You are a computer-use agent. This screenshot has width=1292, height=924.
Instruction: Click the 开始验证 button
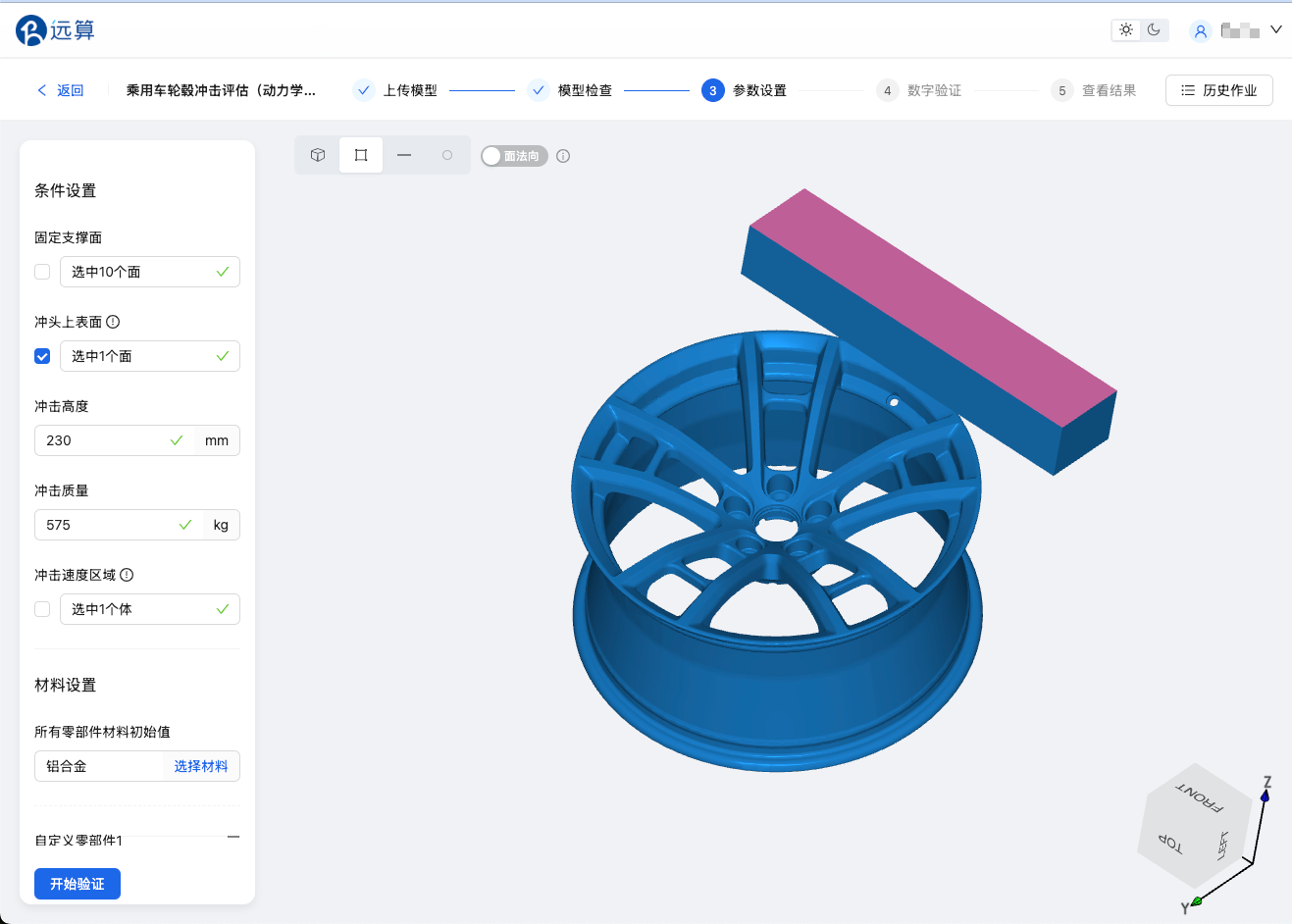click(78, 884)
